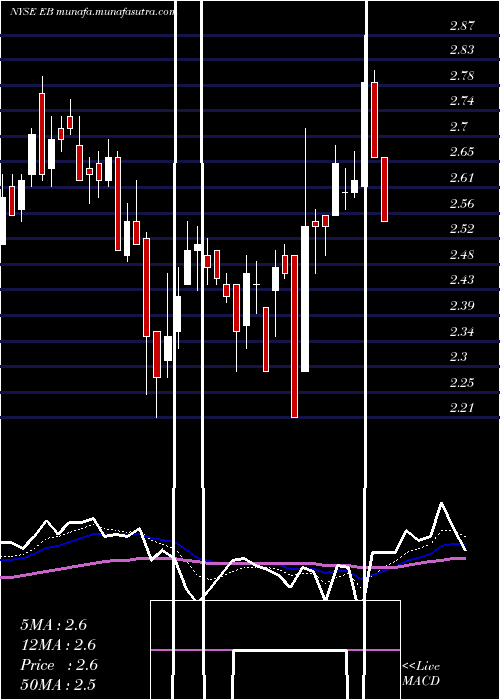The height and width of the screenshot is (700, 500).
Task: Click the 50MA : 2.5 readout
Action: 58,685
